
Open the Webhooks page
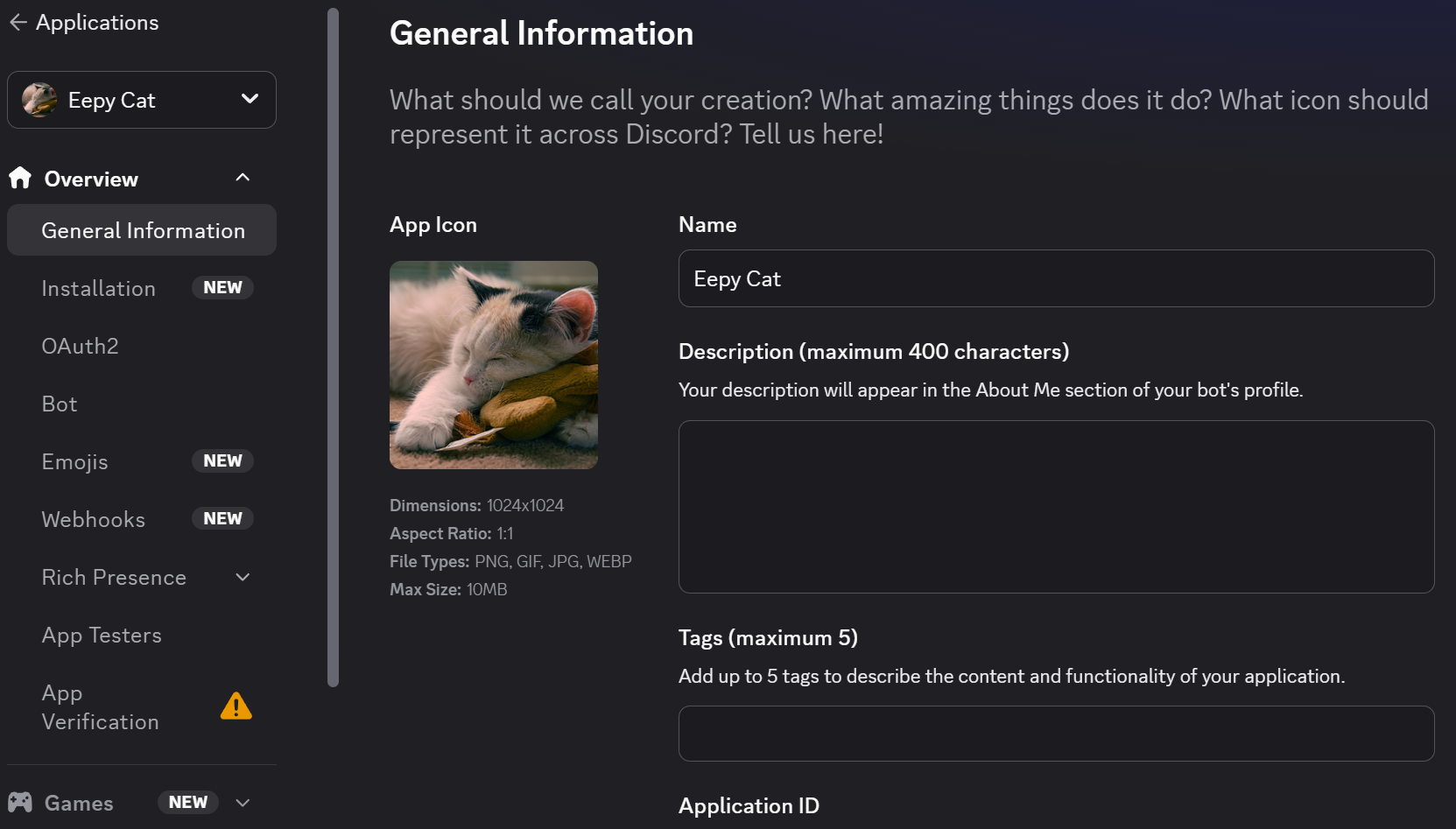pyautogui.click(x=93, y=519)
